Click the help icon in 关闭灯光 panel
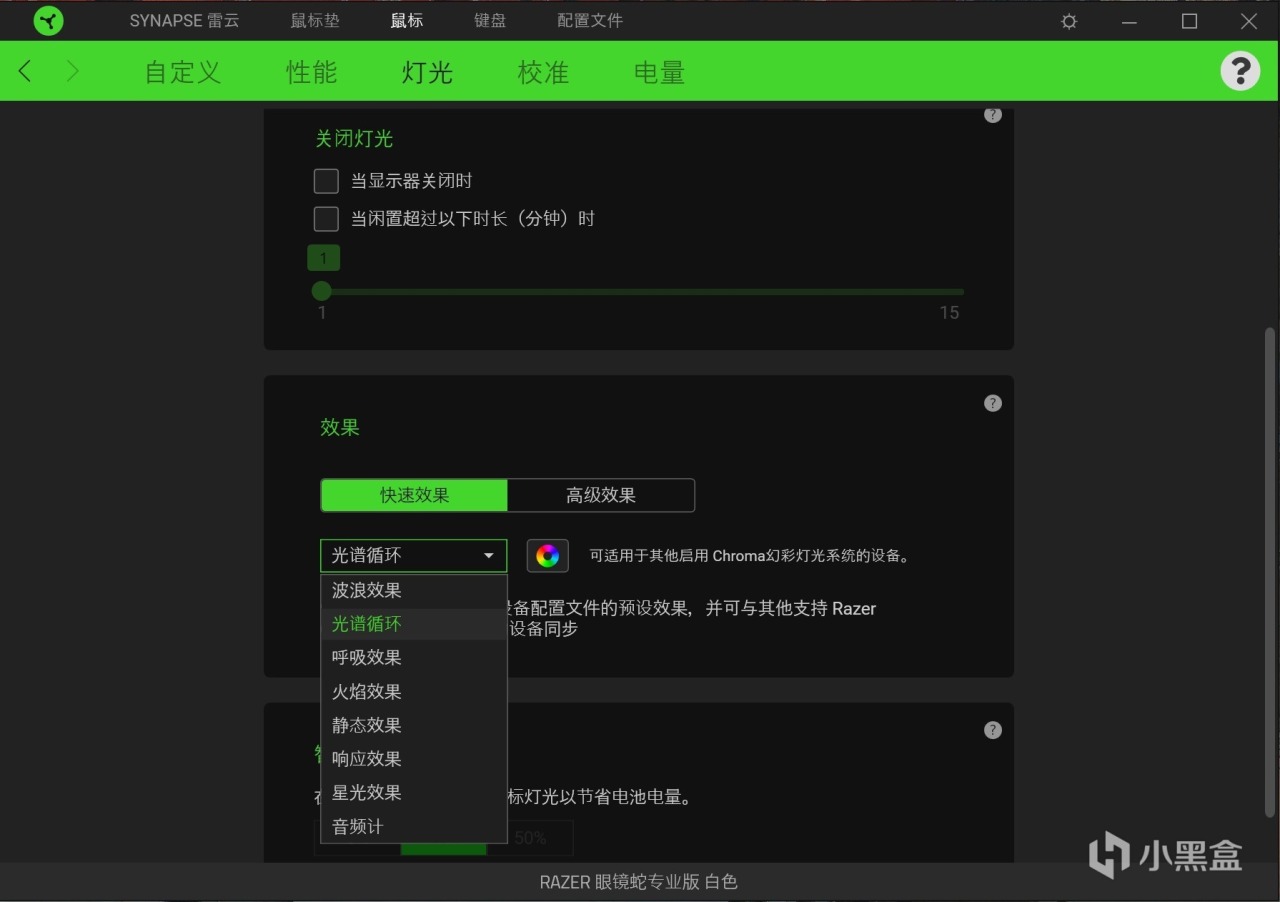This screenshot has height=902, width=1280. [993, 115]
